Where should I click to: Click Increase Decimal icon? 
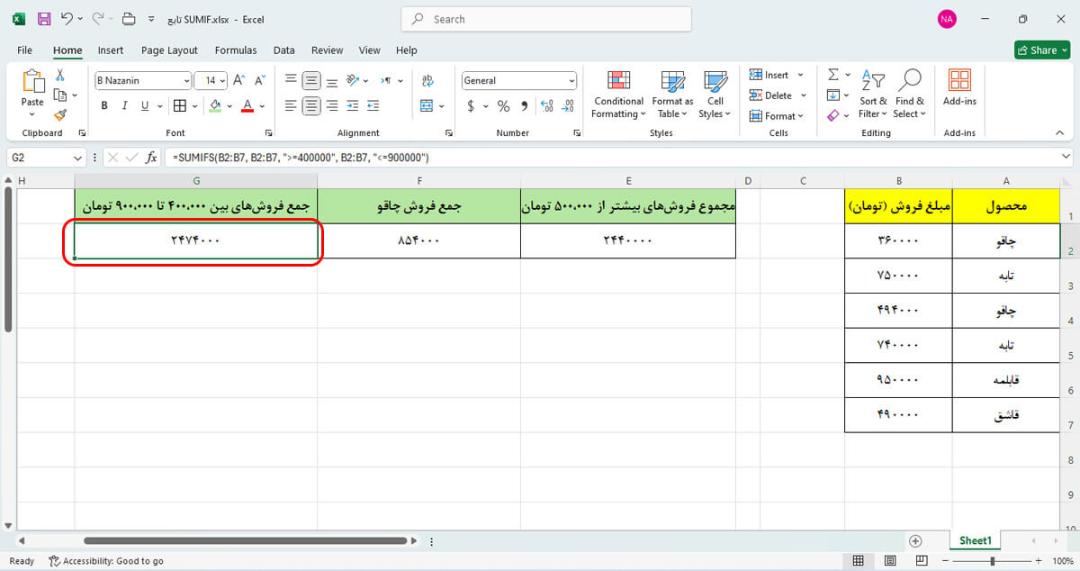[x=547, y=106]
